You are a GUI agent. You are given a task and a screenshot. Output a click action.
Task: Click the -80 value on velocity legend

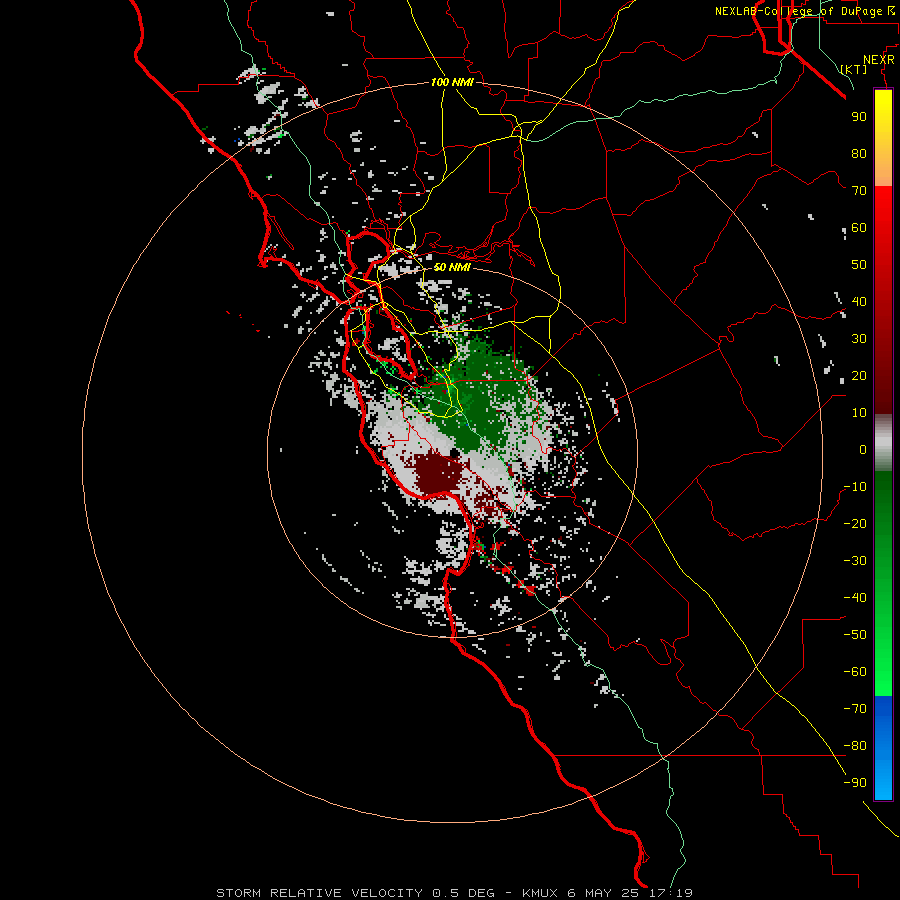pos(855,746)
